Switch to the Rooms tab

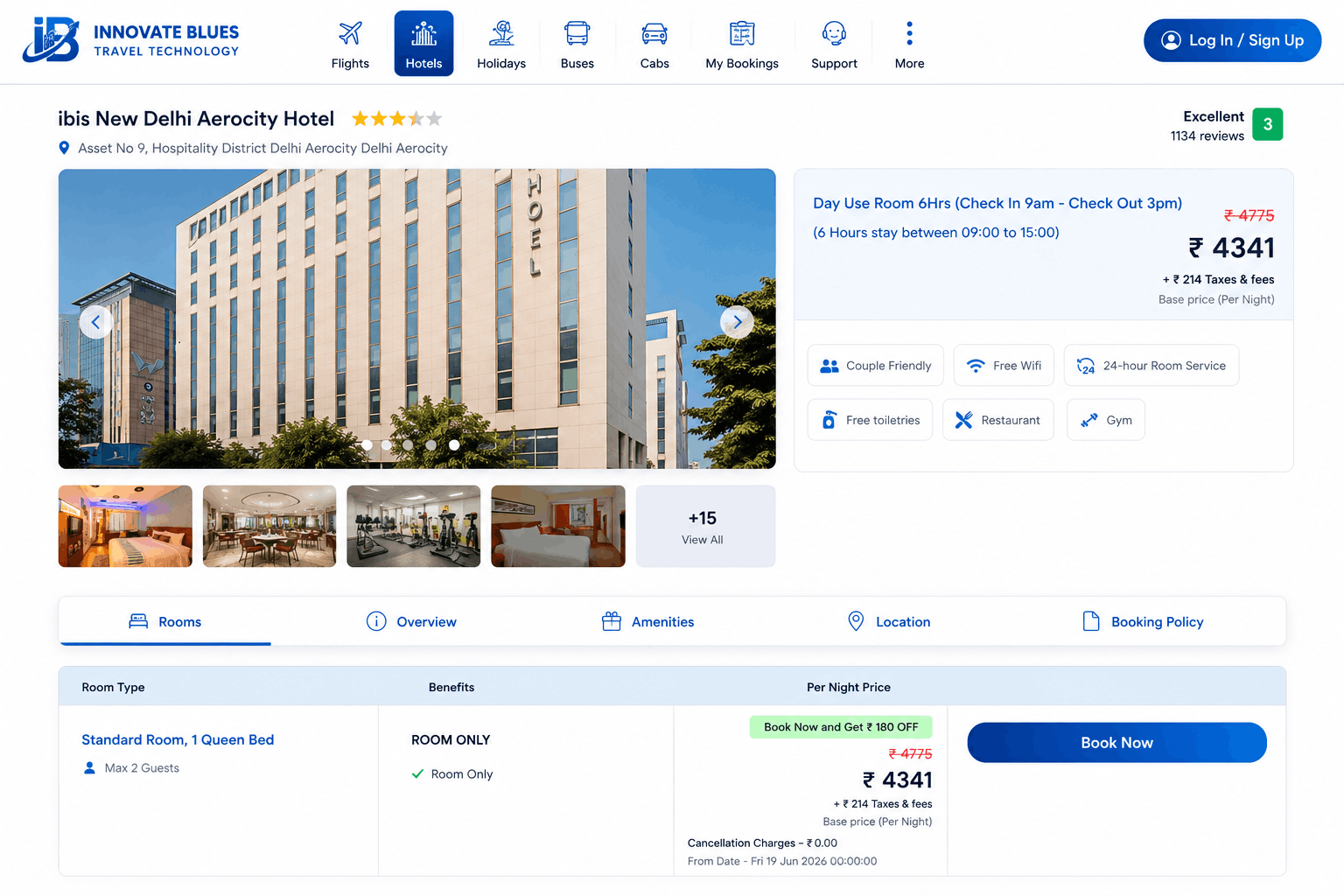pos(165,621)
